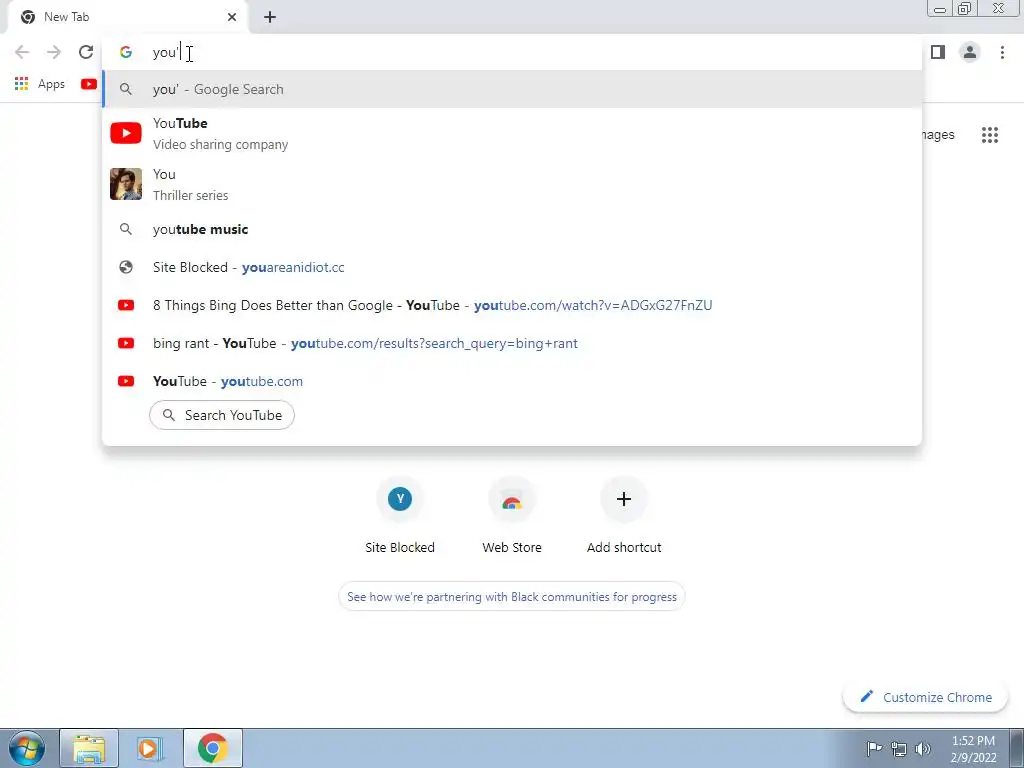Select the "you' - Google Search" suggestion
This screenshot has width=1024, height=768.
[x=512, y=89]
